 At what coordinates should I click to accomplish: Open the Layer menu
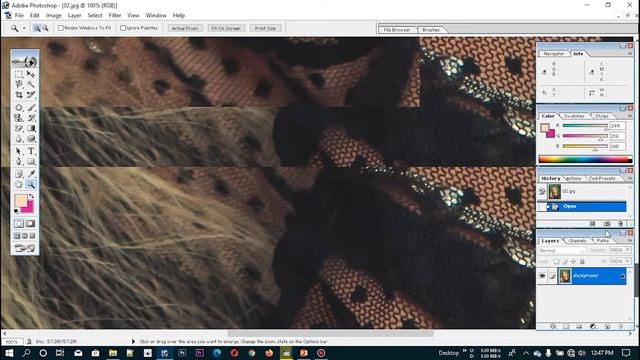click(x=74, y=15)
